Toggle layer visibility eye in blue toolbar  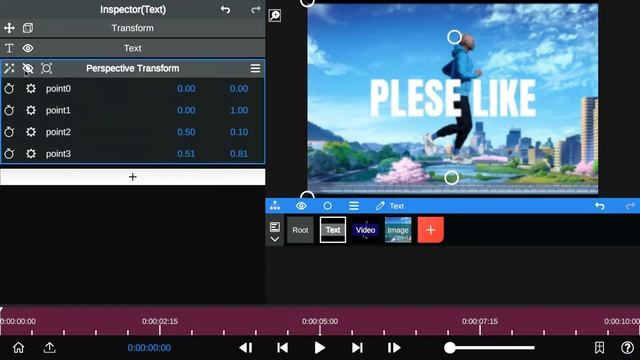(301, 206)
